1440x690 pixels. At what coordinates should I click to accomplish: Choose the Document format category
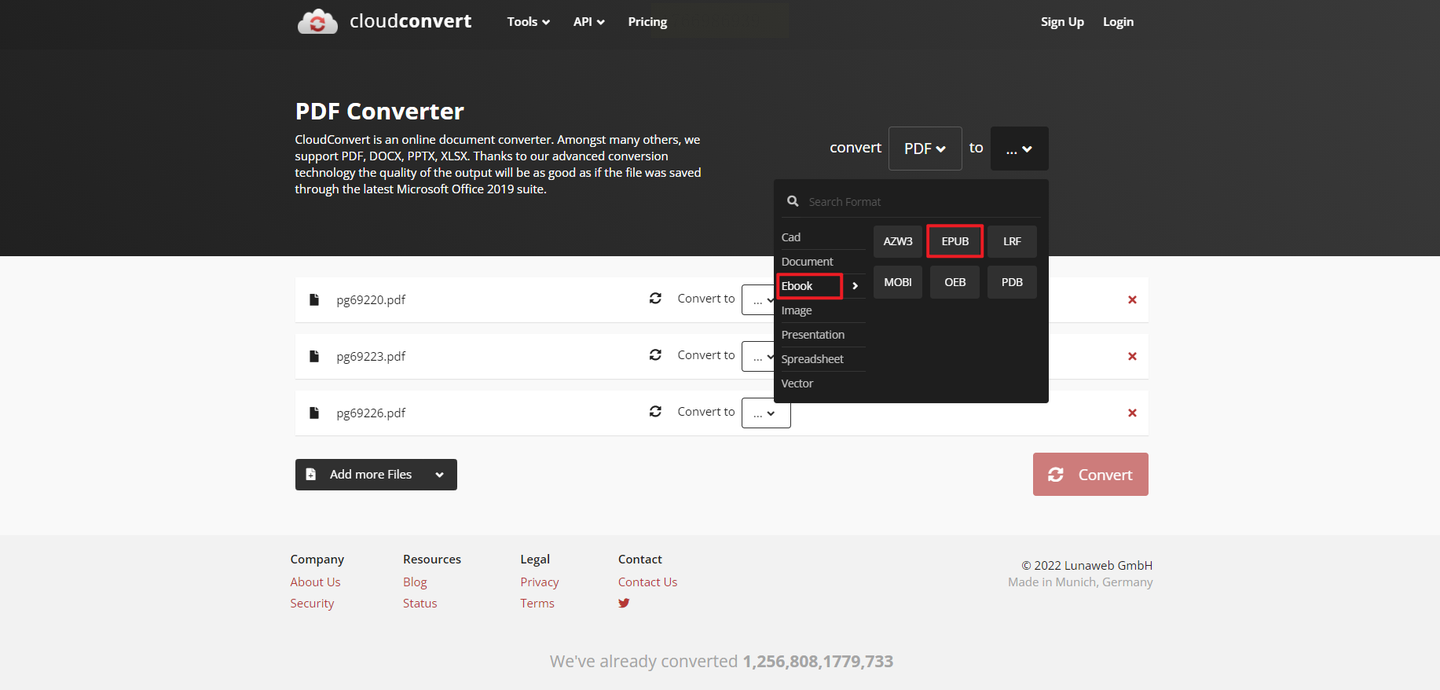807,262
